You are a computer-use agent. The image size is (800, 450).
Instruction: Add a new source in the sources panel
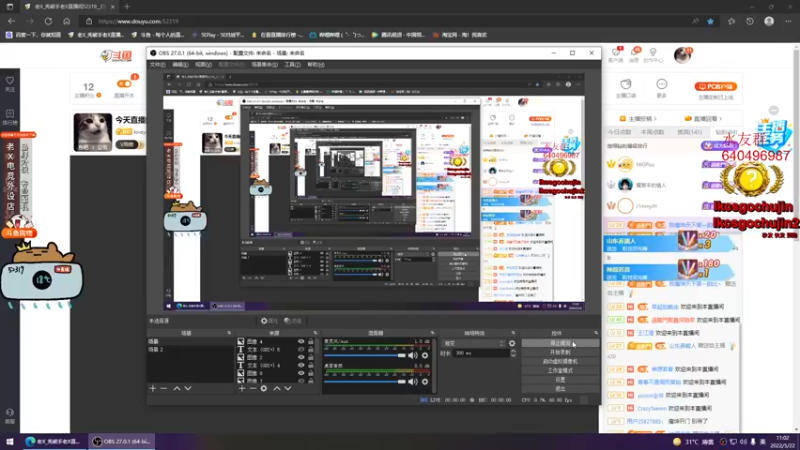tap(242, 389)
